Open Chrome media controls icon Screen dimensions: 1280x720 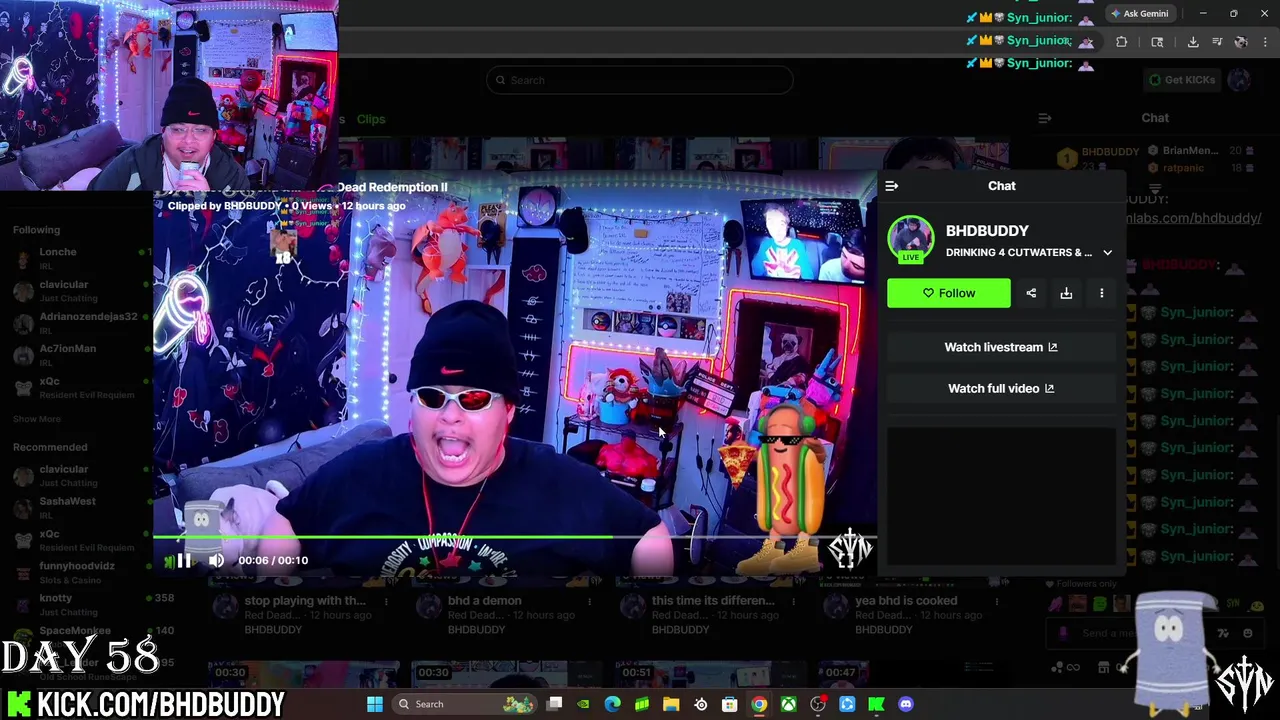pos(1217,42)
